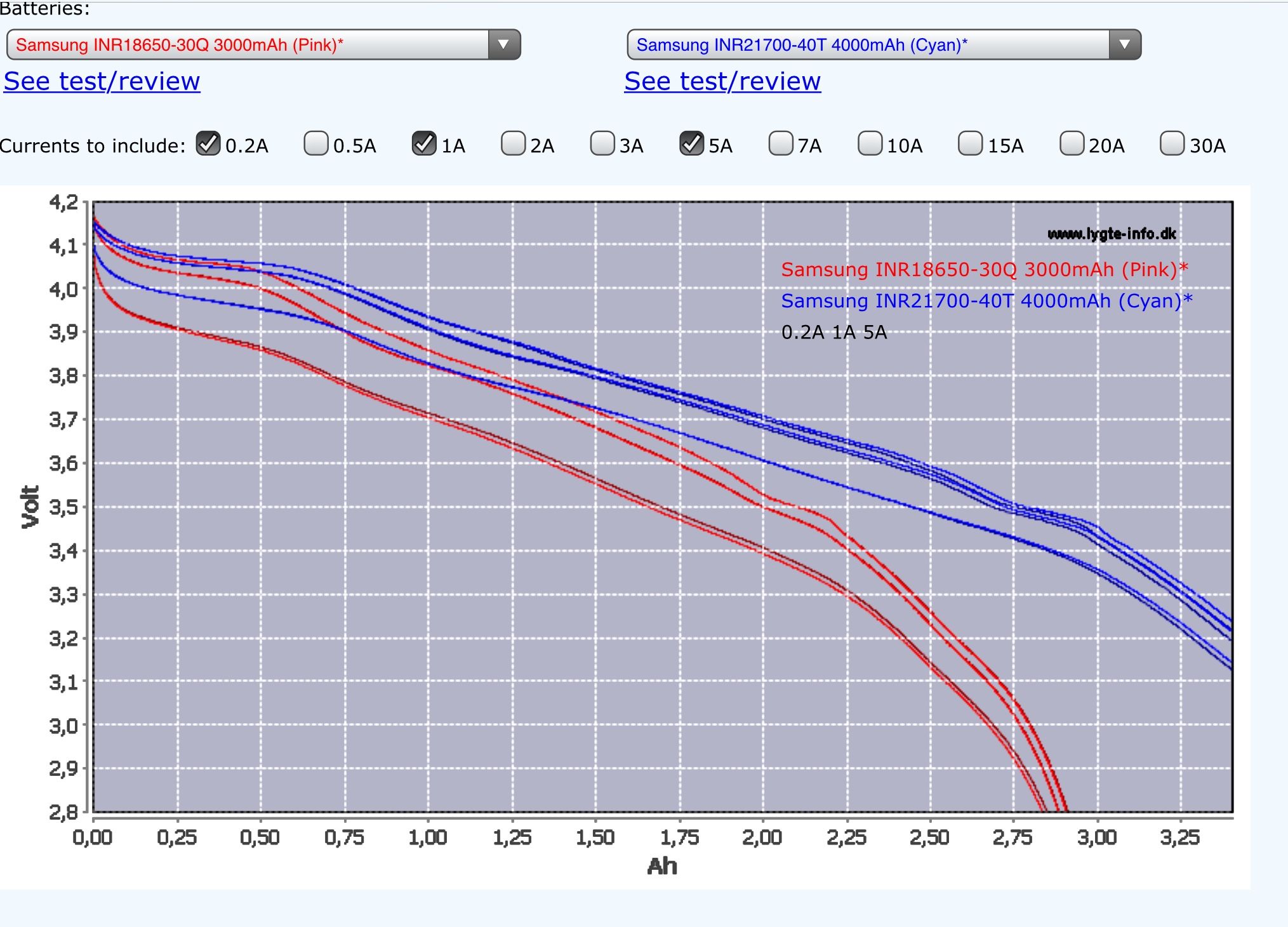Viewport: 1288px width, 927px height.
Task: Click the 3,5 volt axis tick label
Action: click(x=63, y=507)
